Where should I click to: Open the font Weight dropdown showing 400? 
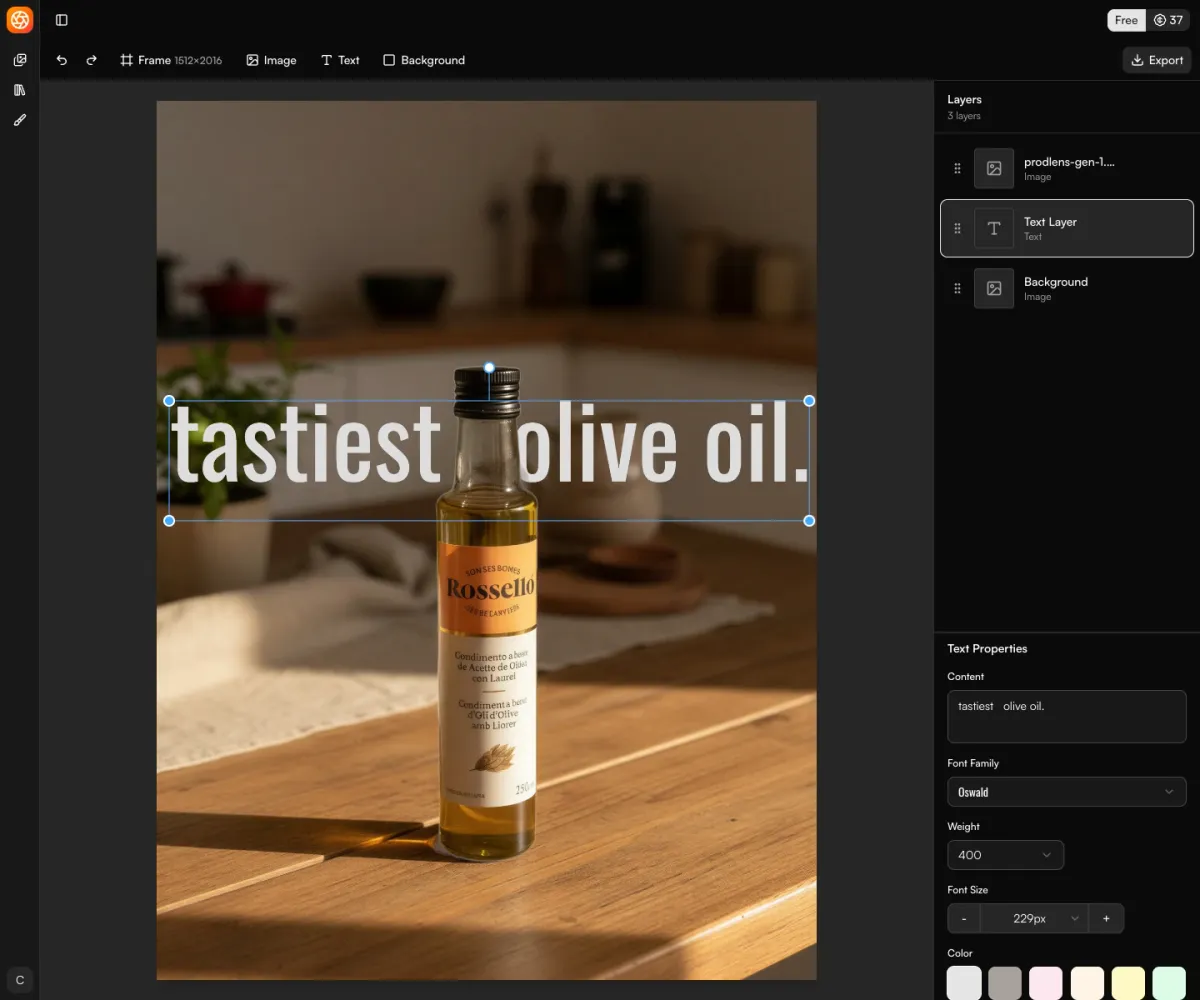pyautogui.click(x=1005, y=855)
